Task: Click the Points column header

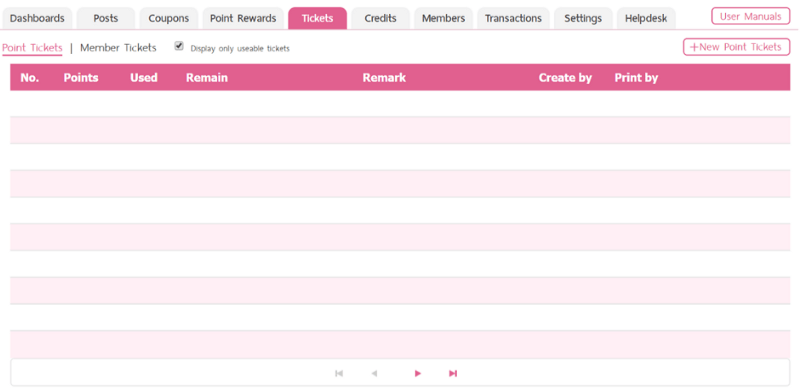Action: pos(81,78)
